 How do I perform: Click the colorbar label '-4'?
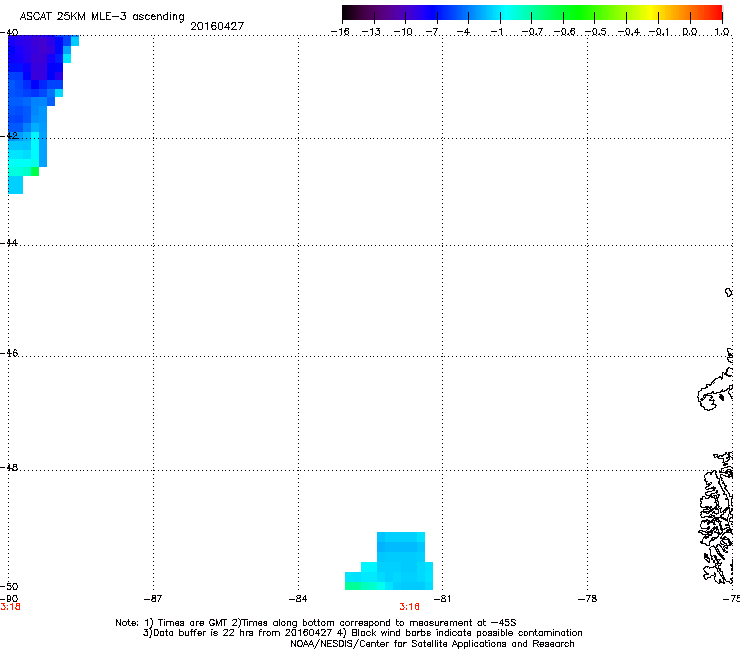[463, 32]
